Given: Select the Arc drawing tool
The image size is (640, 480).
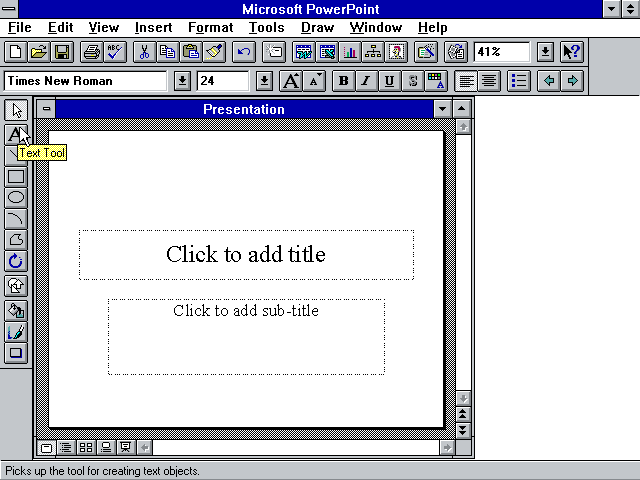Looking at the screenshot, I should click(16, 219).
